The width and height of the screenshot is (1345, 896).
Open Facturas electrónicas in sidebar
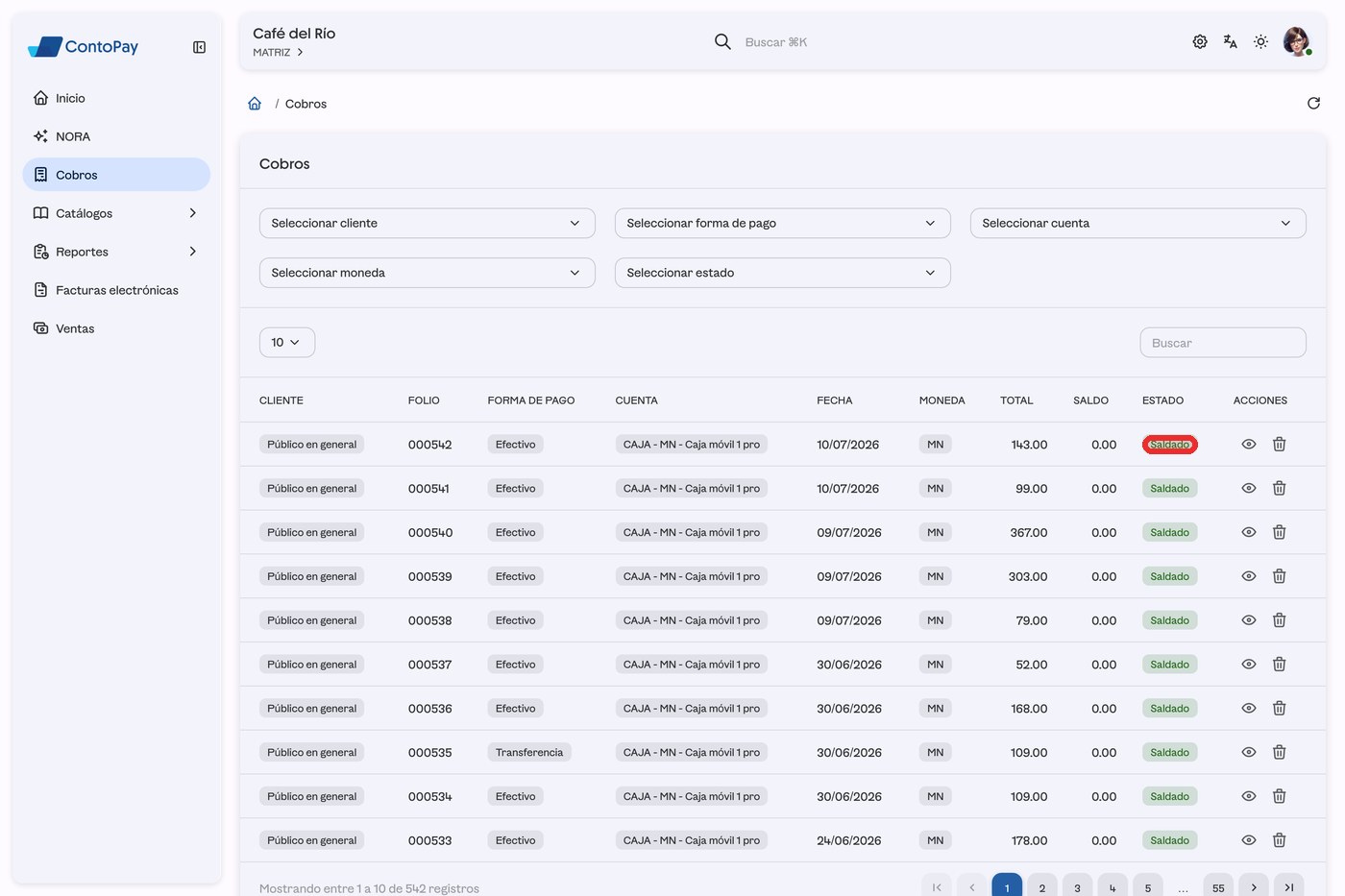[116, 290]
